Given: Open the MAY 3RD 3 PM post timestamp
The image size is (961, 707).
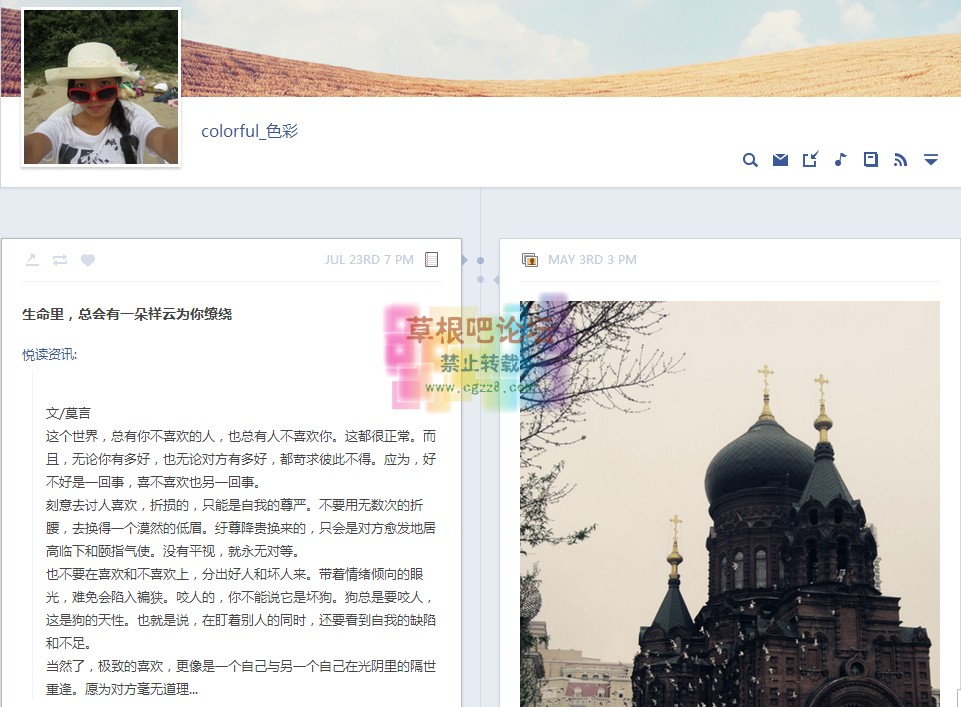Looking at the screenshot, I should click(x=592, y=260).
